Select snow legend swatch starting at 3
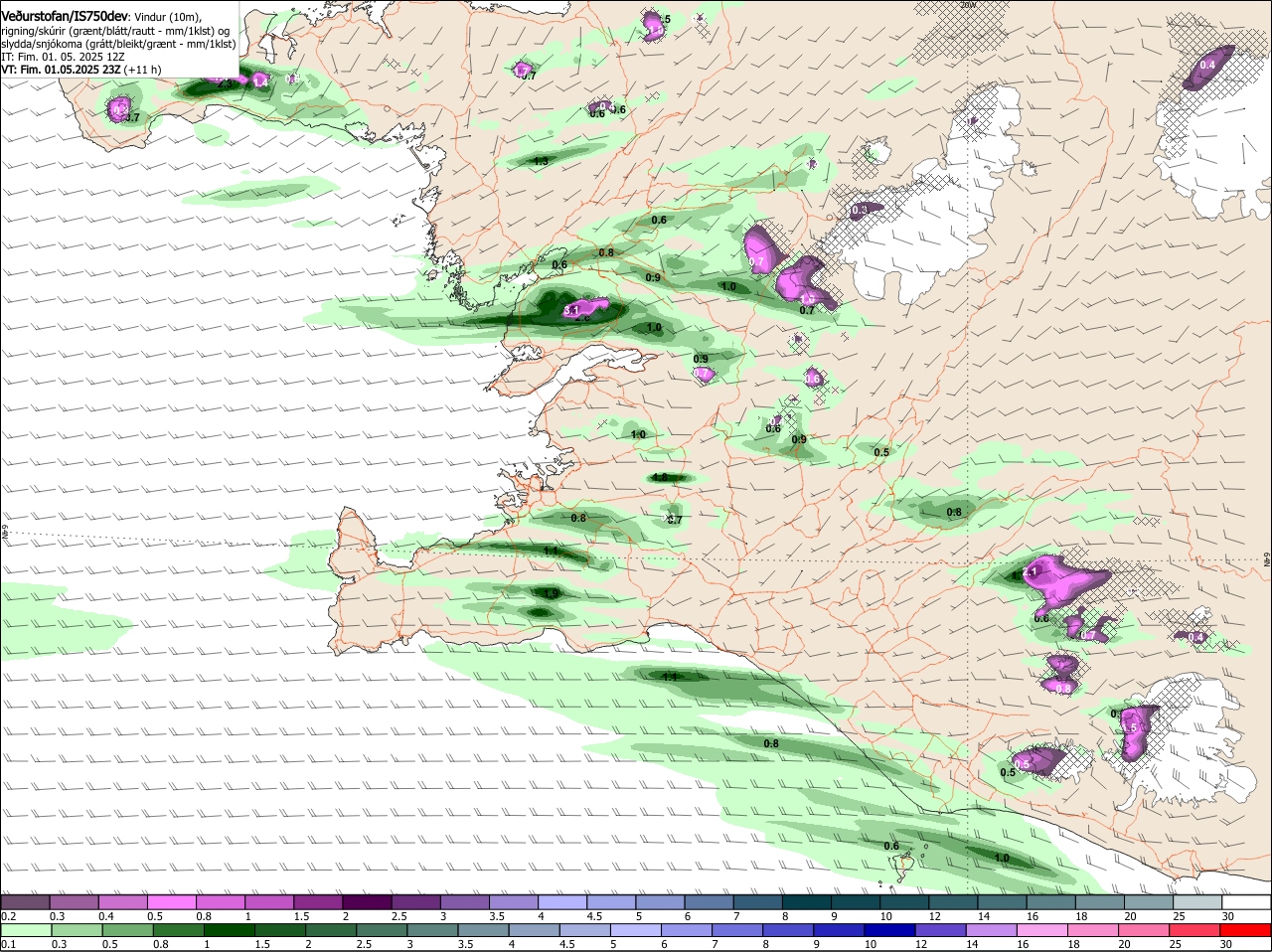1272x952 pixels. [x=464, y=902]
